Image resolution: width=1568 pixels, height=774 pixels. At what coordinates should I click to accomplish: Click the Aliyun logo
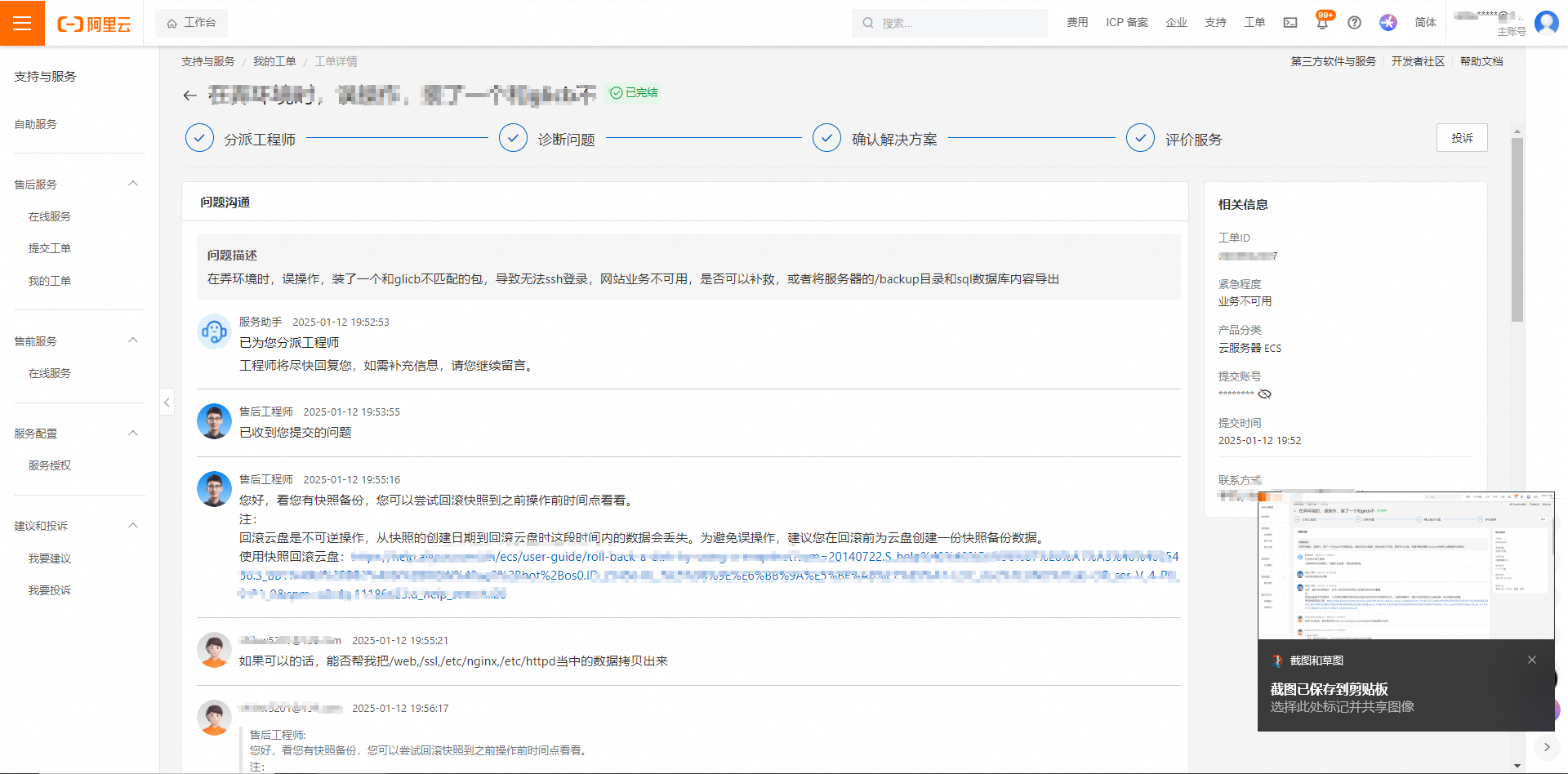94,22
